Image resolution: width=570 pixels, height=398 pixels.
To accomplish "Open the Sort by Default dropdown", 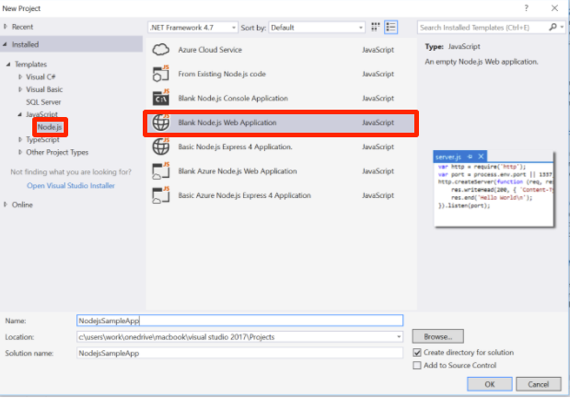I will coord(317,28).
